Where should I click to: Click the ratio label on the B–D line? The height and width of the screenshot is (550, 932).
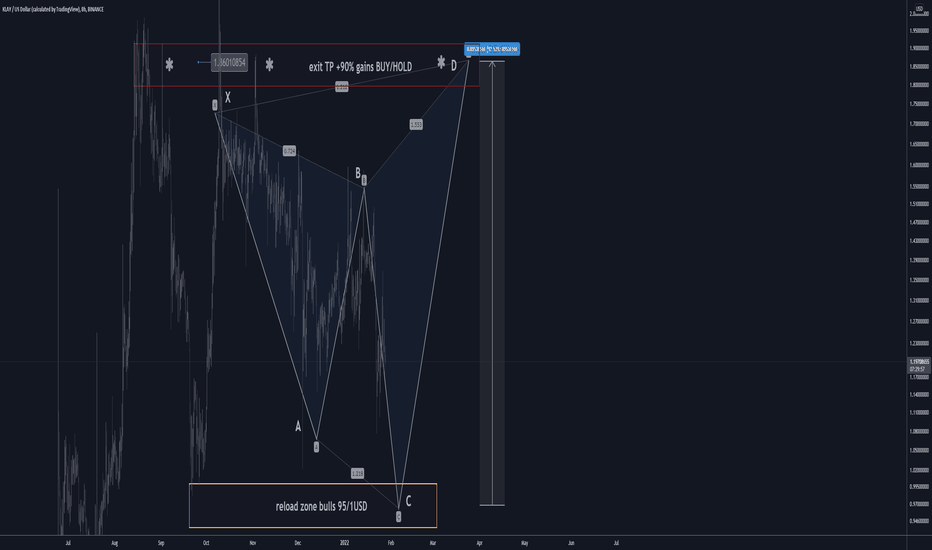416,124
